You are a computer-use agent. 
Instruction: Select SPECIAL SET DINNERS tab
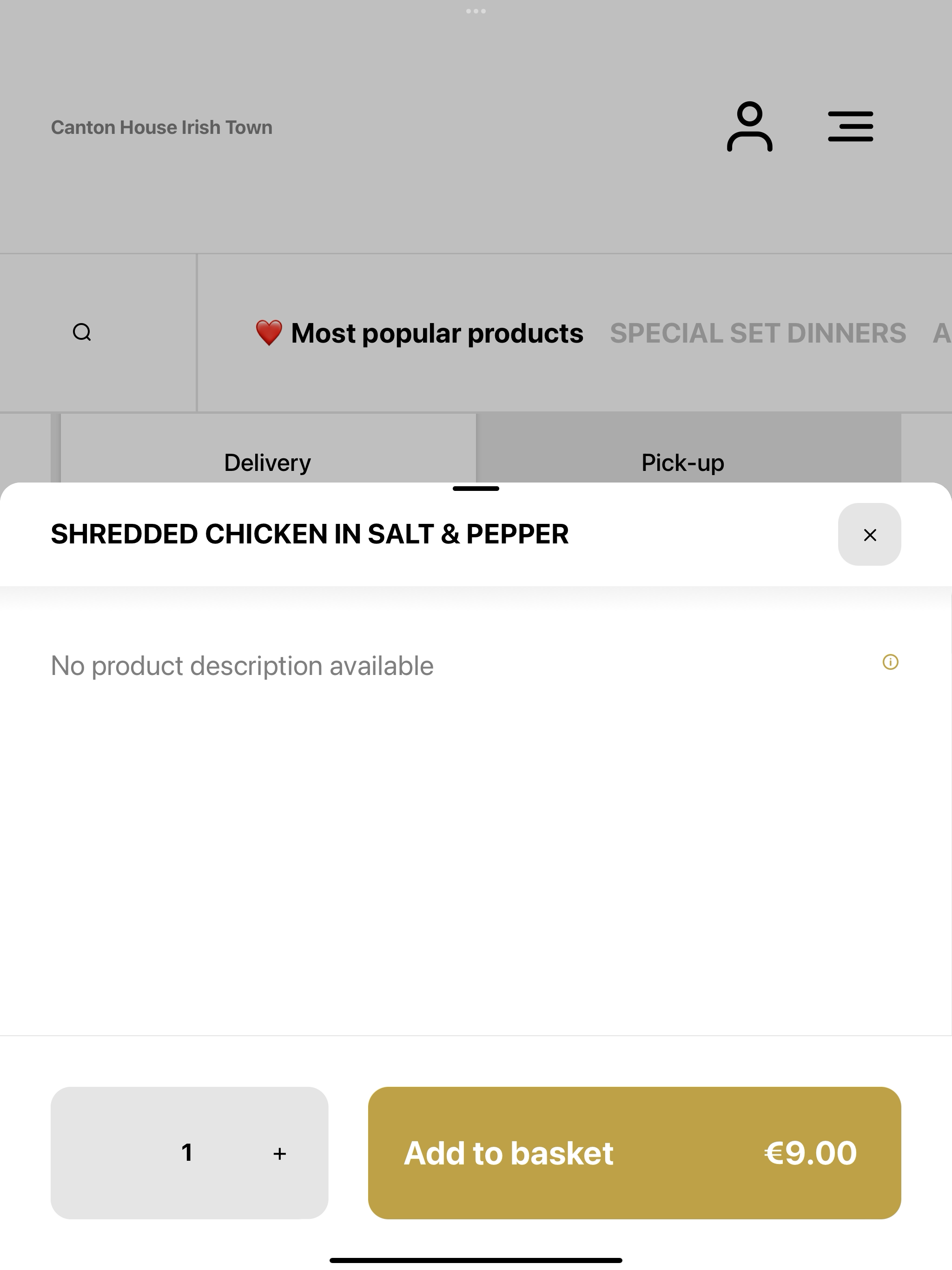pos(758,333)
